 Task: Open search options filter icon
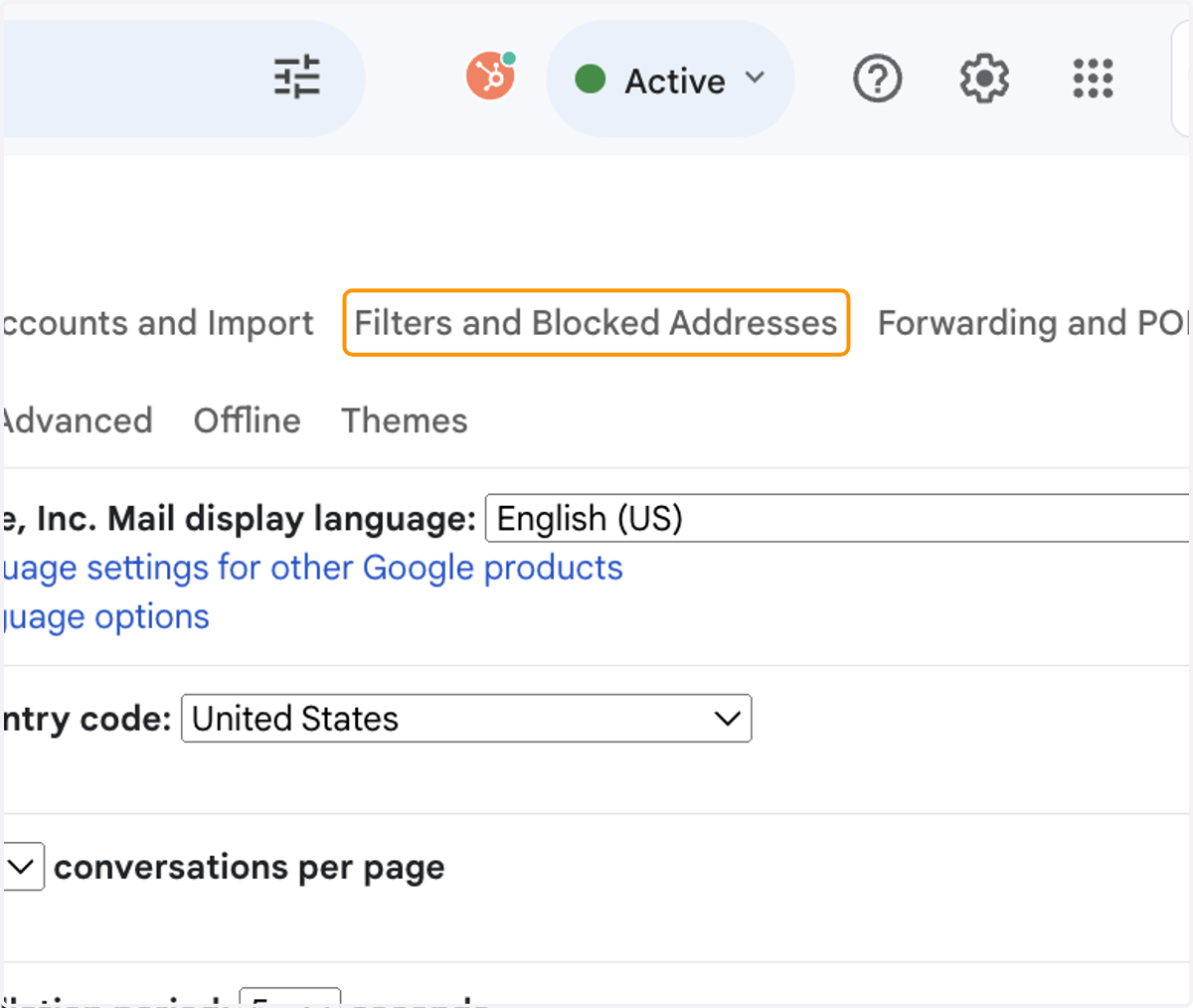pyautogui.click(x=297, y=78)
